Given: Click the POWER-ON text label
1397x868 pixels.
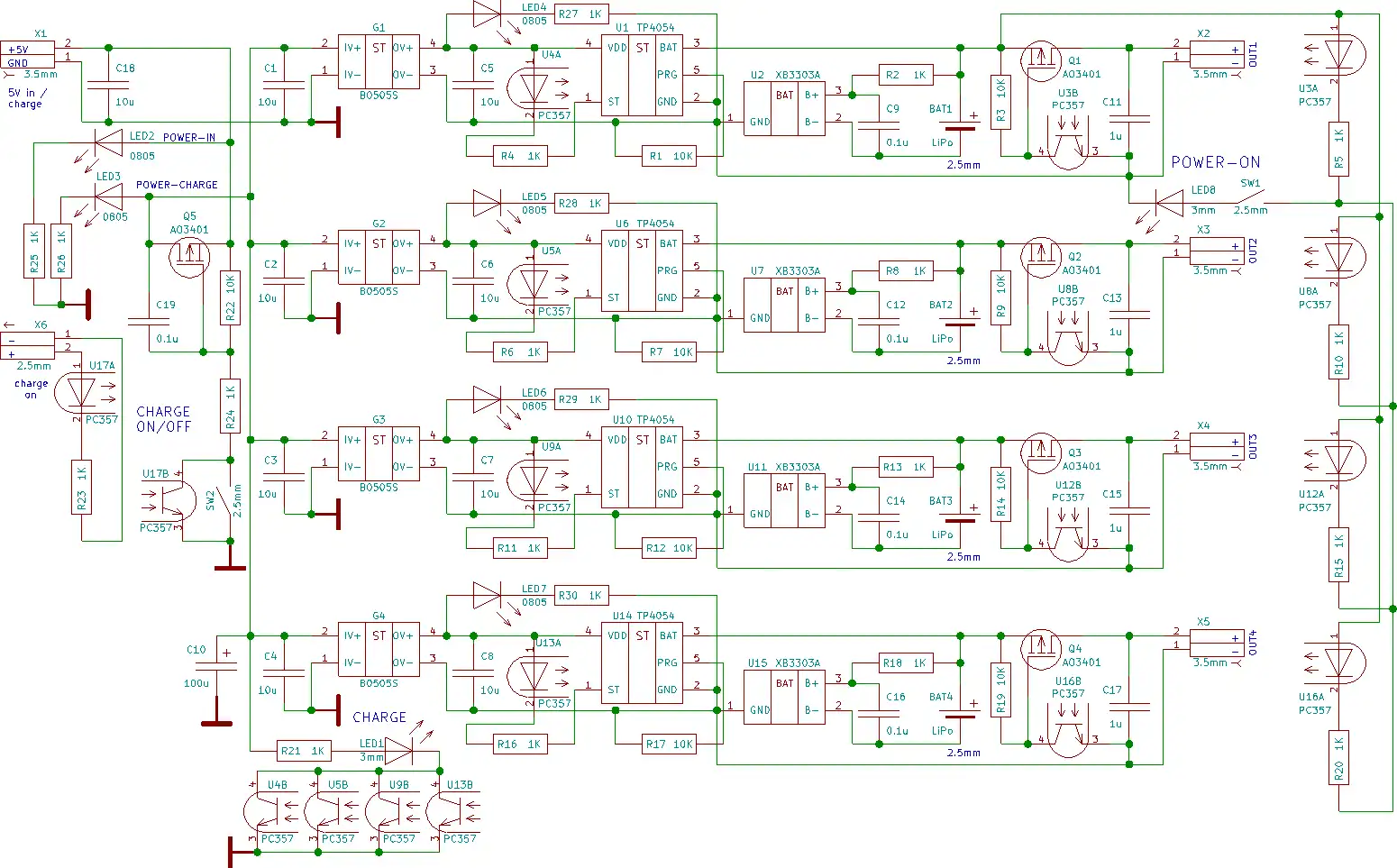Looking at the screenshot, I should click(x=1215, y=162).
